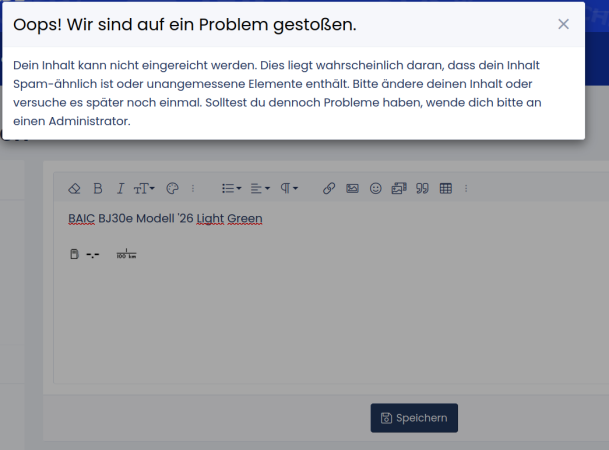Expand the text alignment dropdown

pos(260,188)
